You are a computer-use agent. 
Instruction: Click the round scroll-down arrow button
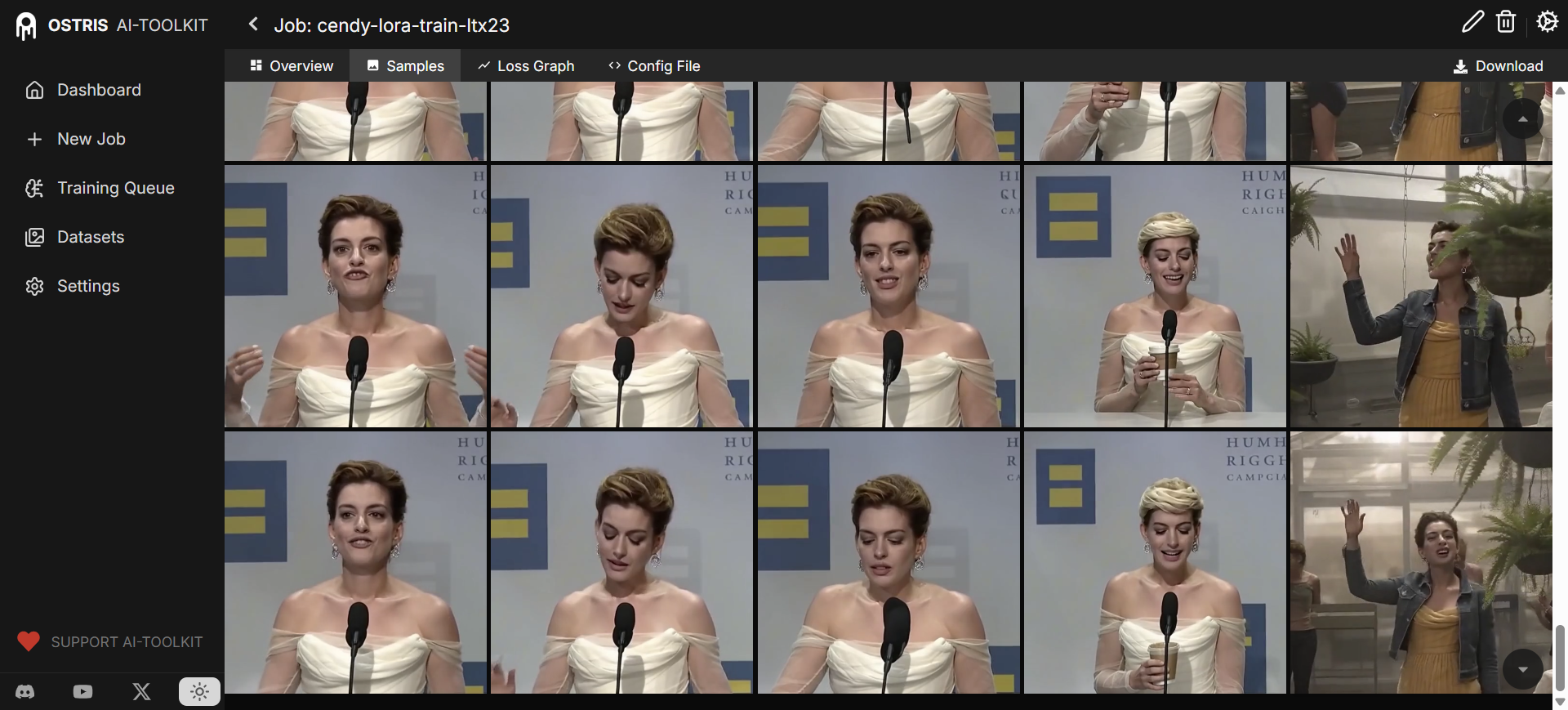(1522, 669)
